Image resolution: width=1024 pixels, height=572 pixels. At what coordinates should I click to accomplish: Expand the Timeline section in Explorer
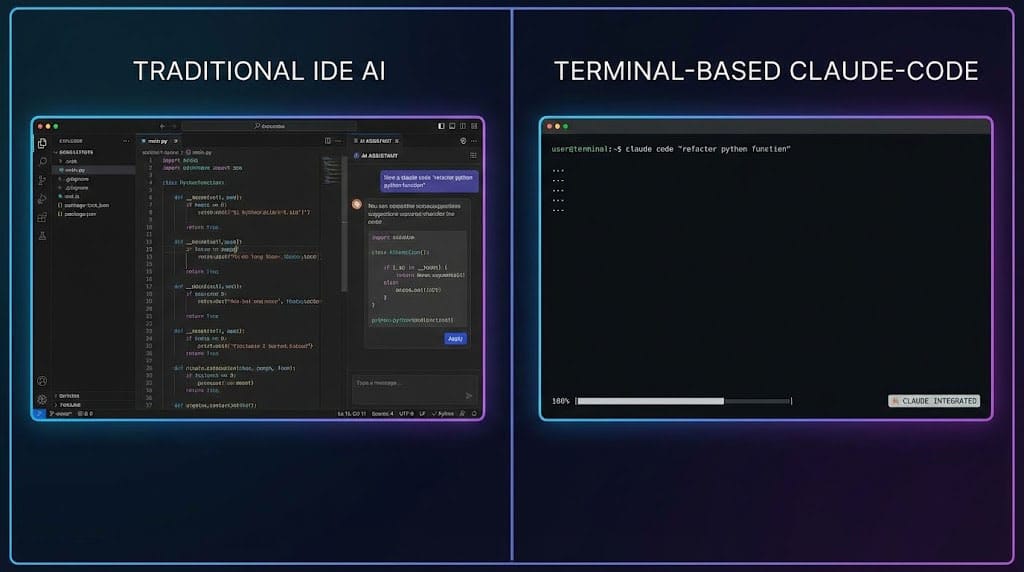click(x=69, y=404)
